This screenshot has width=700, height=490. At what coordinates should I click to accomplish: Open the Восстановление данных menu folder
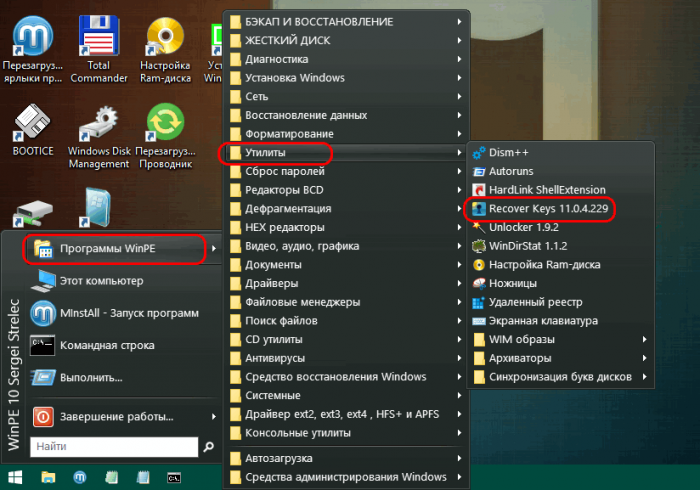click(x=346, y=115)
